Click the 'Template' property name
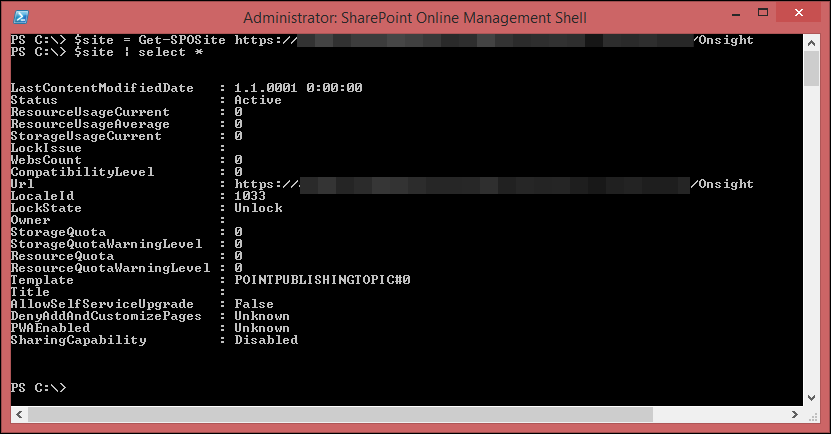831x434 pixels. [x=42, y=280]
